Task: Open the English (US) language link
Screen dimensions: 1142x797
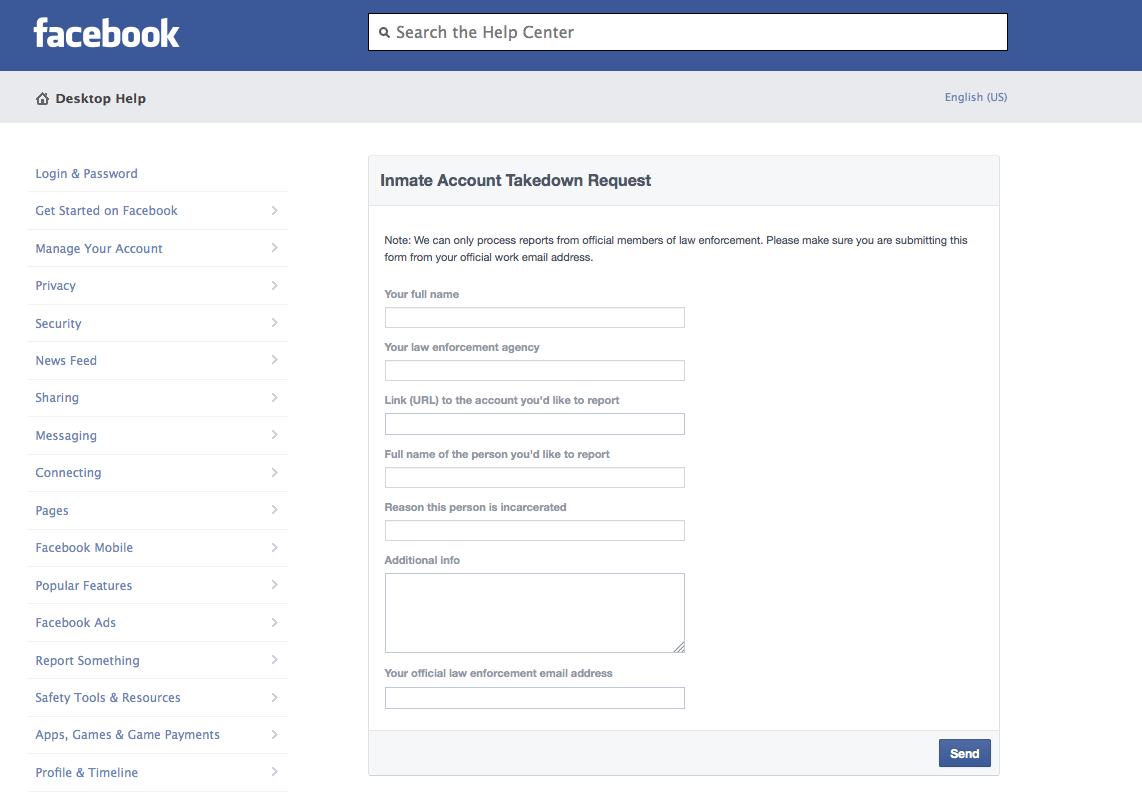Action: click(975, 98)
